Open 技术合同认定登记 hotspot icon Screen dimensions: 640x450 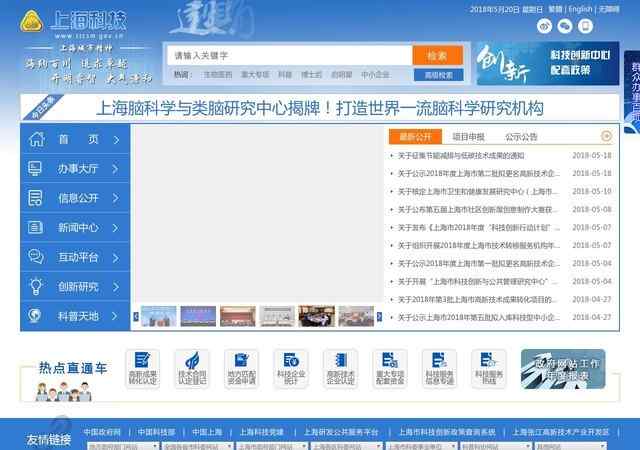pos(192,369)
